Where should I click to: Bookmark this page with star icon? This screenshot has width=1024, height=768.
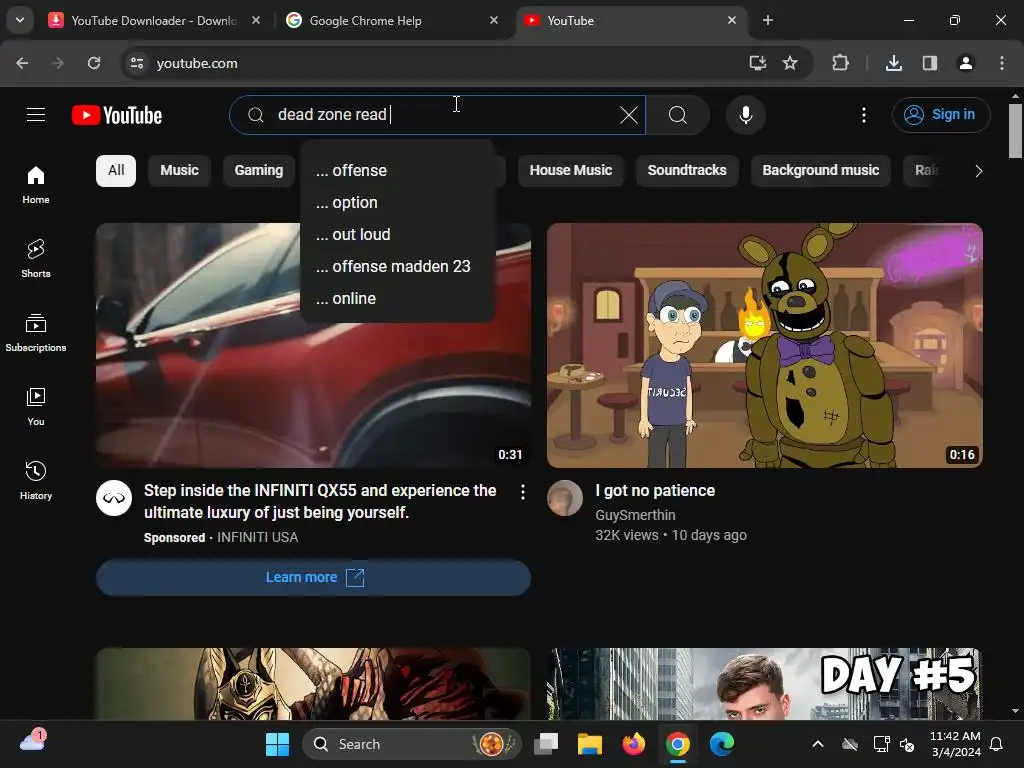pyautogui.click(x=790, y=63)
